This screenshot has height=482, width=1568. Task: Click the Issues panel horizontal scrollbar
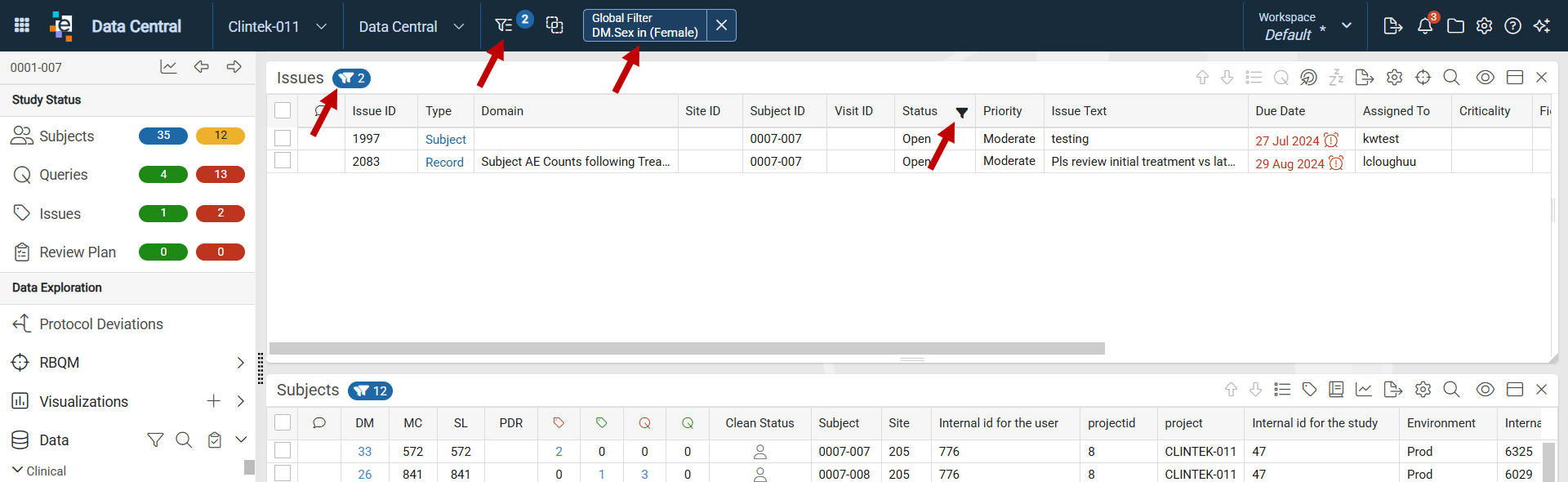pos(687,349)
